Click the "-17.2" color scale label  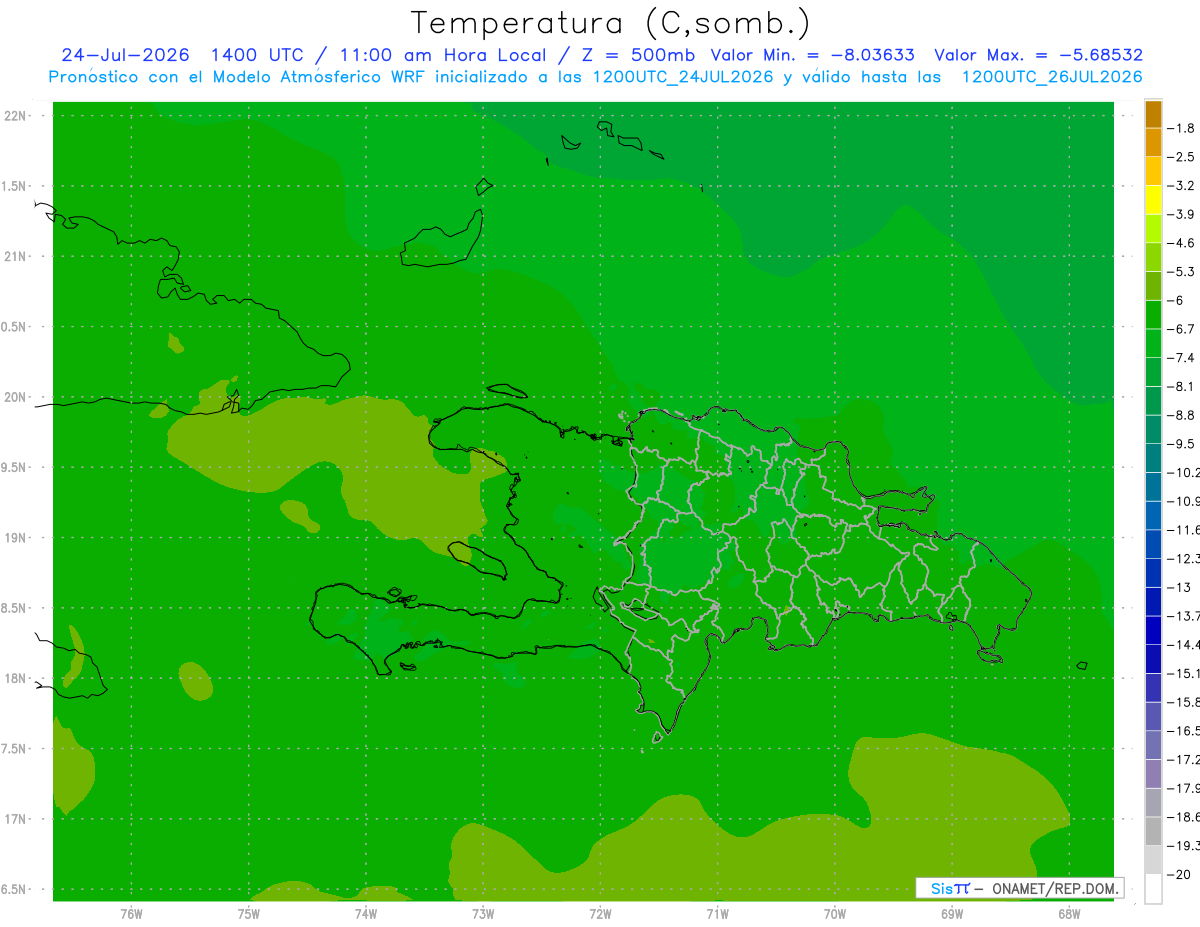[x=1183, y=759]
